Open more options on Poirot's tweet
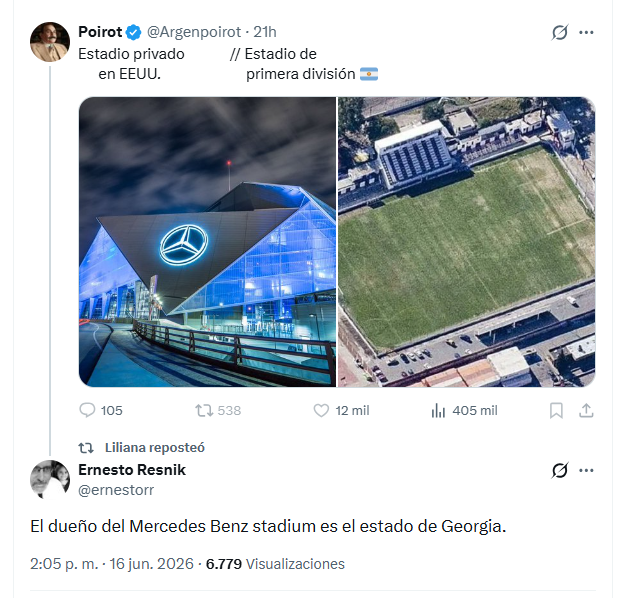 pos(586,32)
